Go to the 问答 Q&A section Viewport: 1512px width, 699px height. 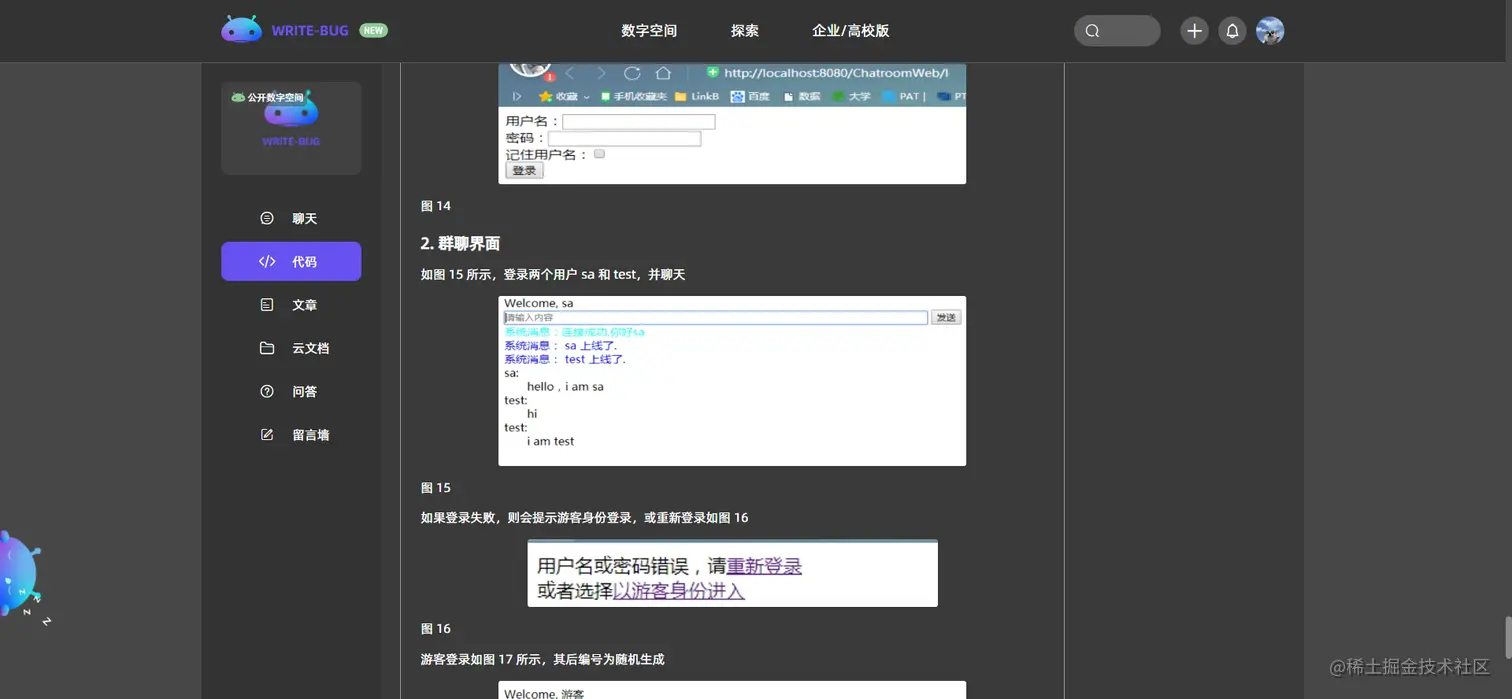pyautogui.click(x=291, y=391)
